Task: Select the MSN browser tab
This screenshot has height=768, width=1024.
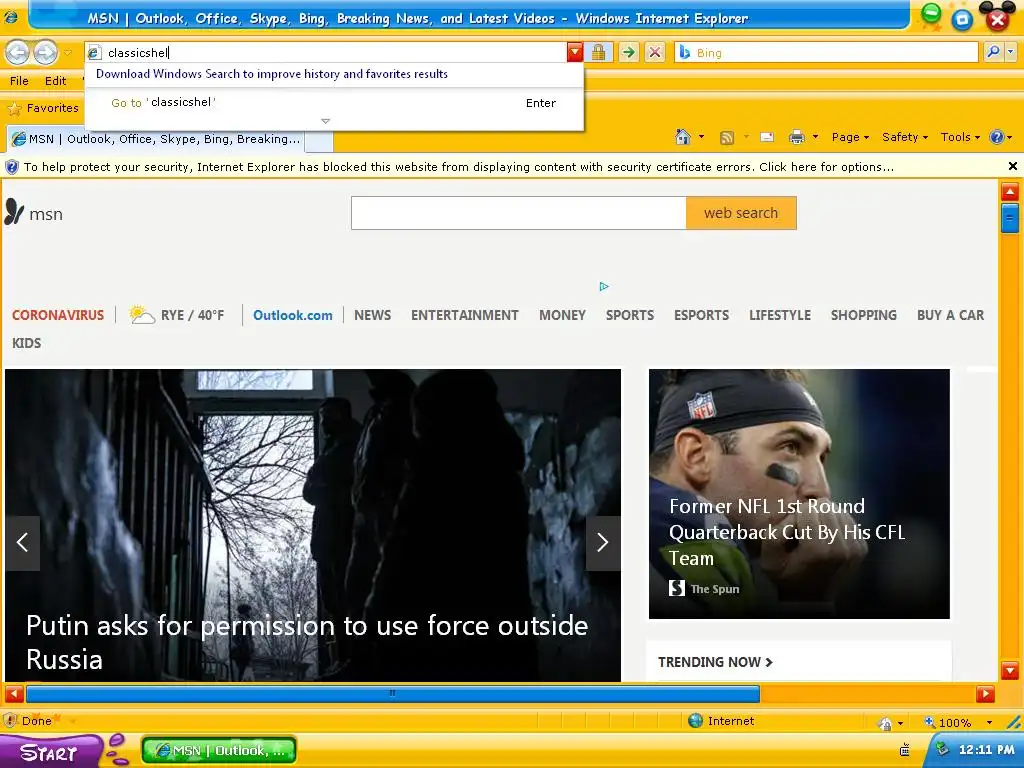Action: point(155,139)
